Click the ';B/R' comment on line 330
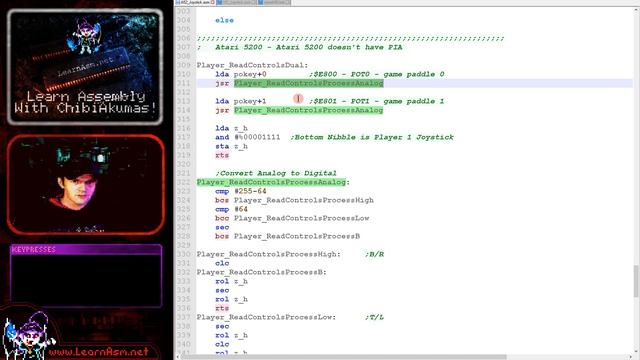 point(374,254)
